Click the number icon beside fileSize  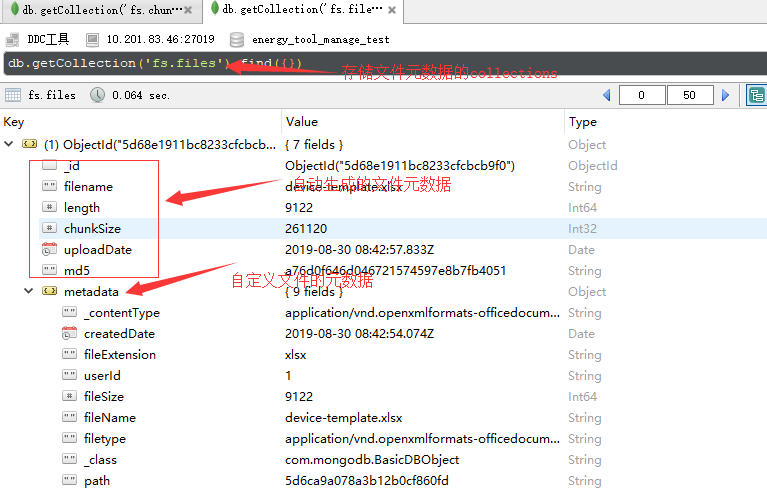coord(69,396)
